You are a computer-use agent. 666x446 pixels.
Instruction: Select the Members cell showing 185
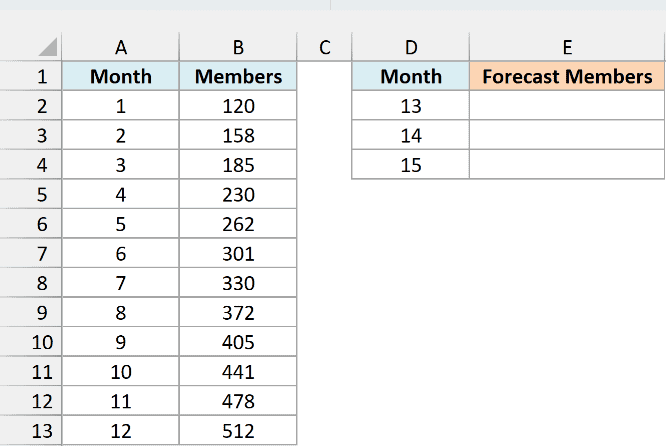point(238,164)
